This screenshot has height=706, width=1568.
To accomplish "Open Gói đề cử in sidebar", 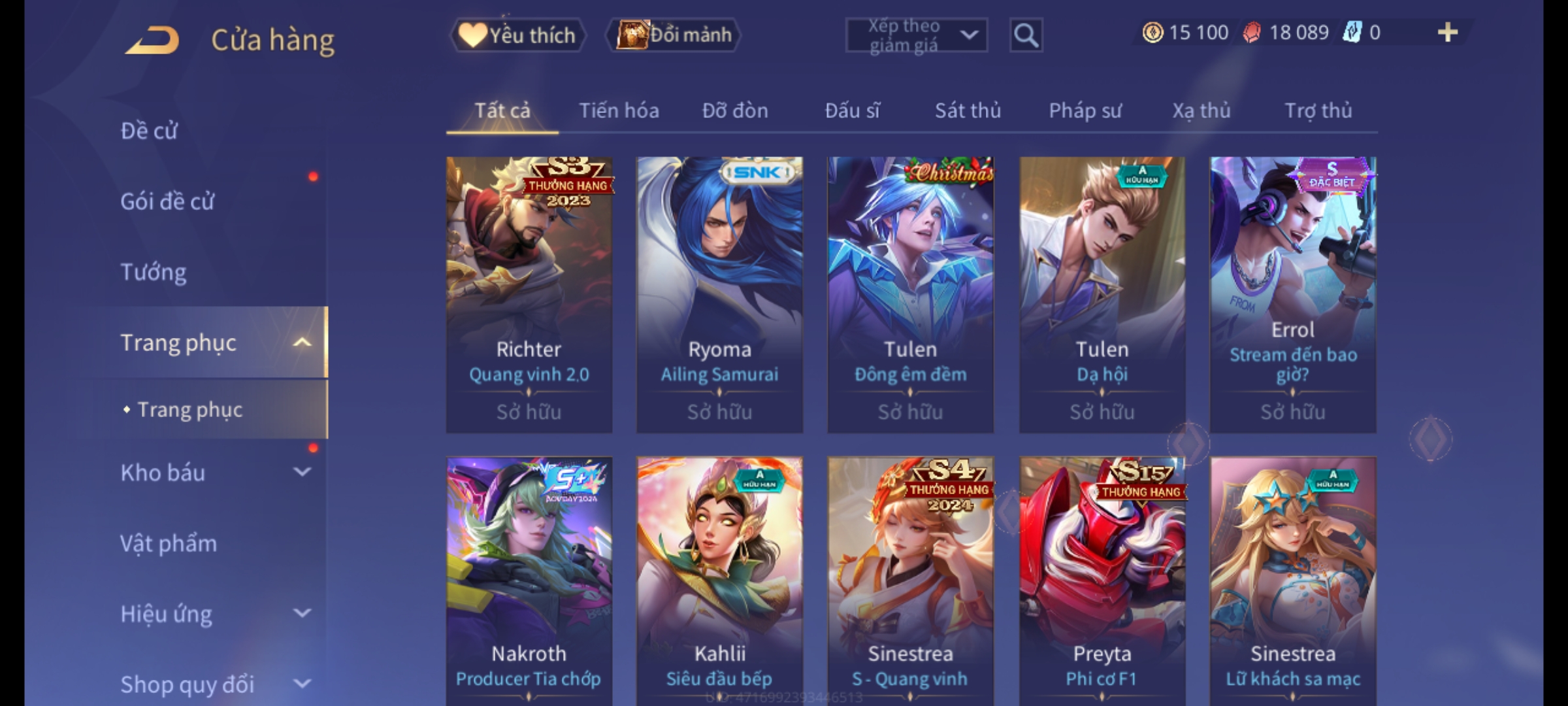I will pyautogui.click(x=167, y=201).
